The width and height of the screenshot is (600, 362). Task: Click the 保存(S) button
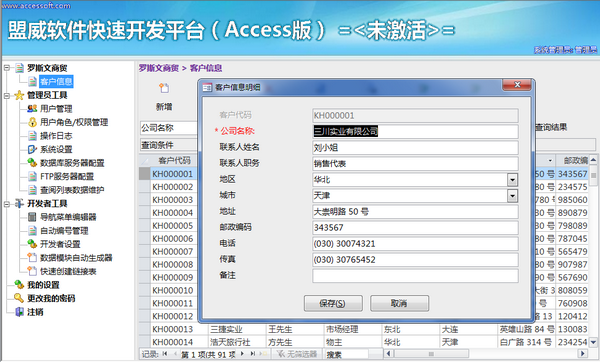(333, 303)
